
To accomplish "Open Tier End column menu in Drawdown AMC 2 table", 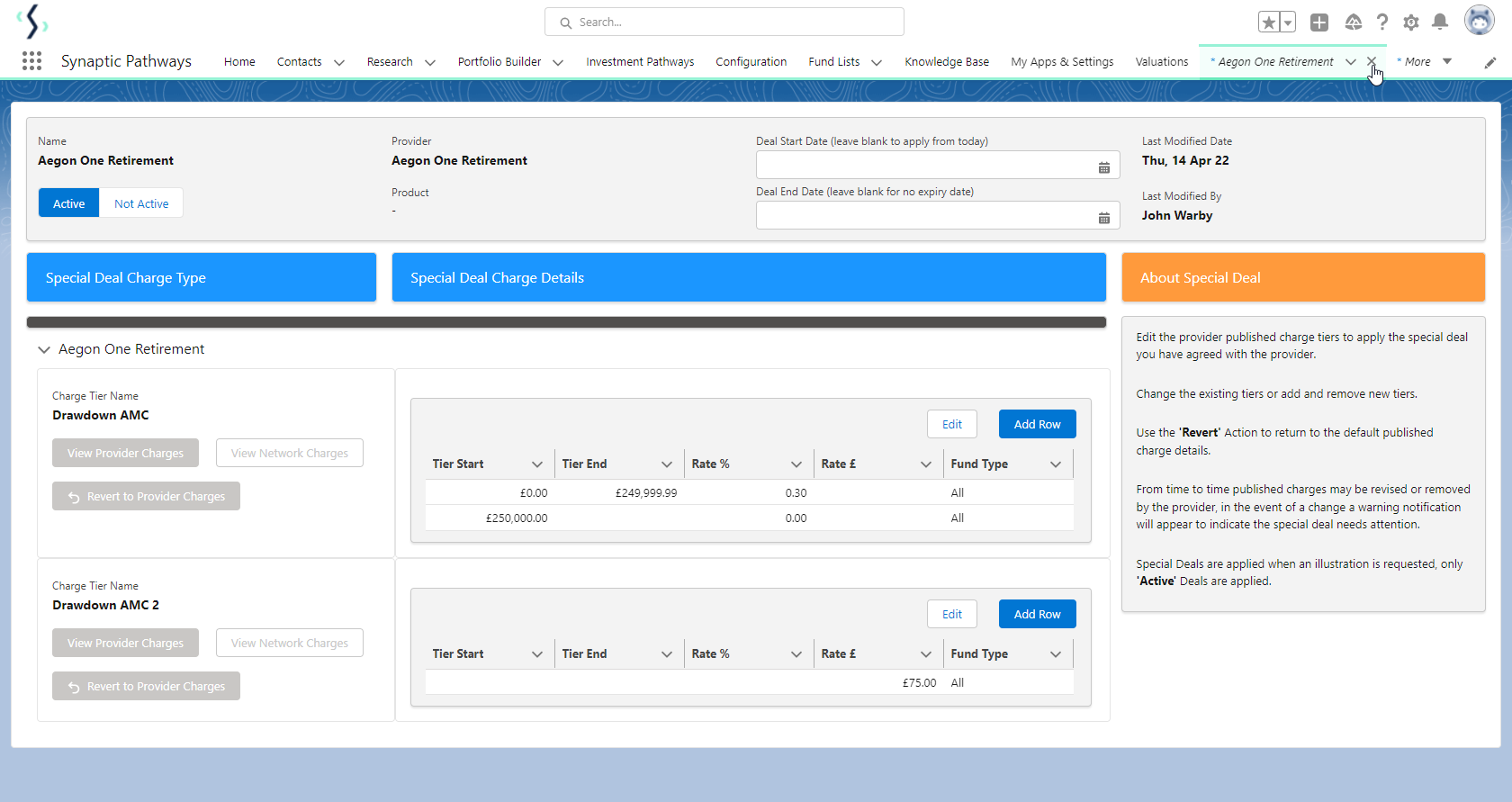I will (x=667, y=654).
